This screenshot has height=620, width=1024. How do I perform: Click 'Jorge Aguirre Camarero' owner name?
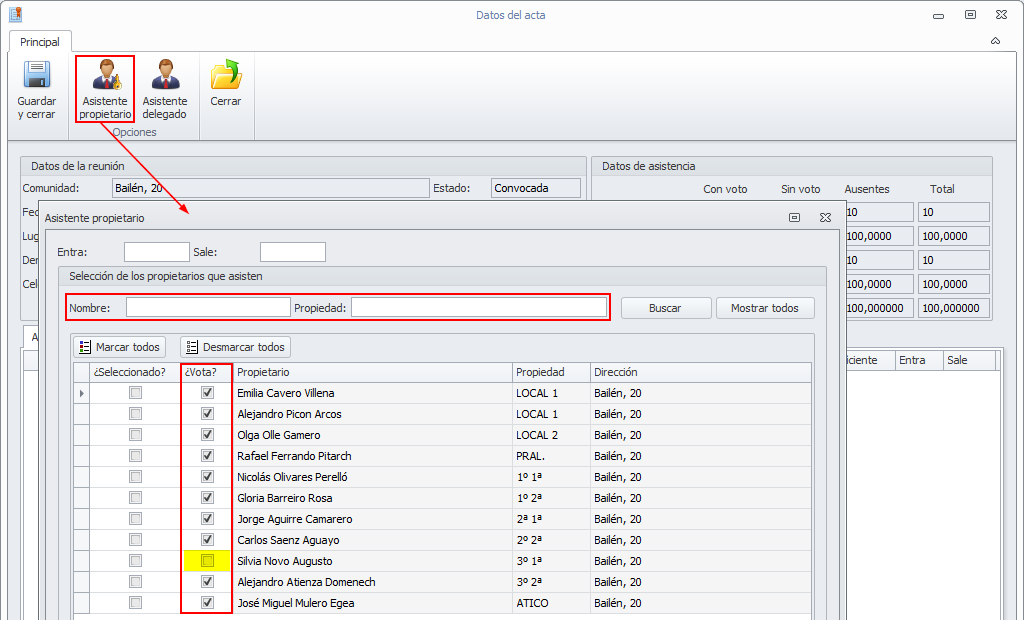click(x=295, y=519)
